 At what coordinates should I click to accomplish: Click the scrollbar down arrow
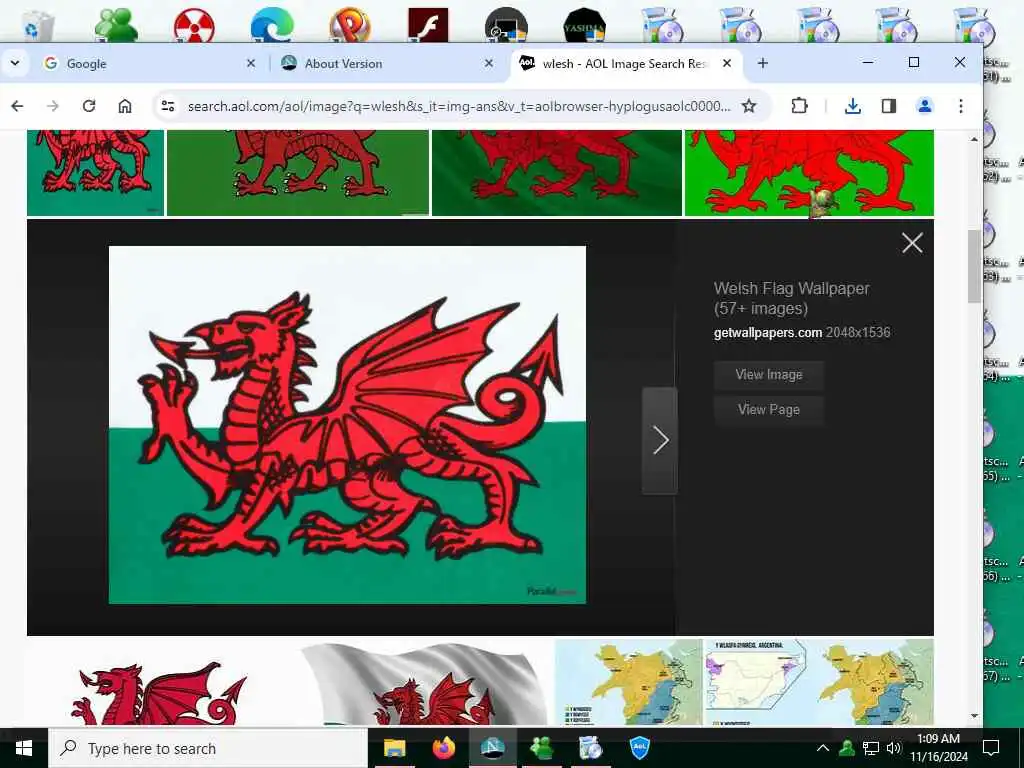pyautogui.click(x=974, y=716)
